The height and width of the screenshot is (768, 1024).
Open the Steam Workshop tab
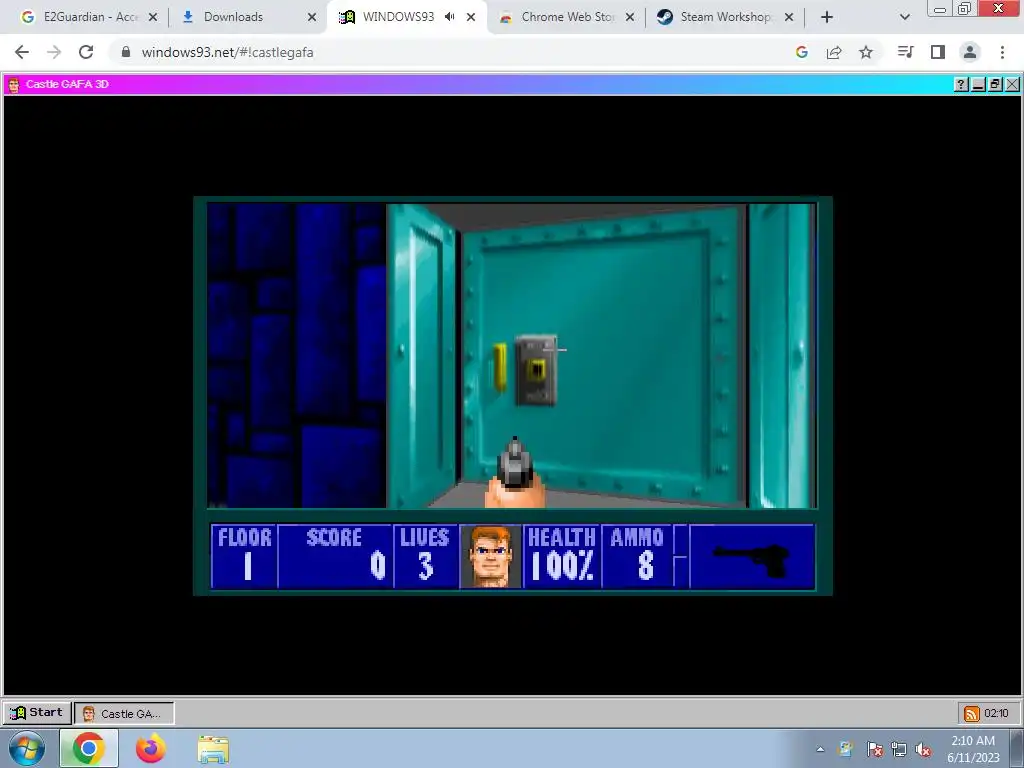(x=725, y=17)
